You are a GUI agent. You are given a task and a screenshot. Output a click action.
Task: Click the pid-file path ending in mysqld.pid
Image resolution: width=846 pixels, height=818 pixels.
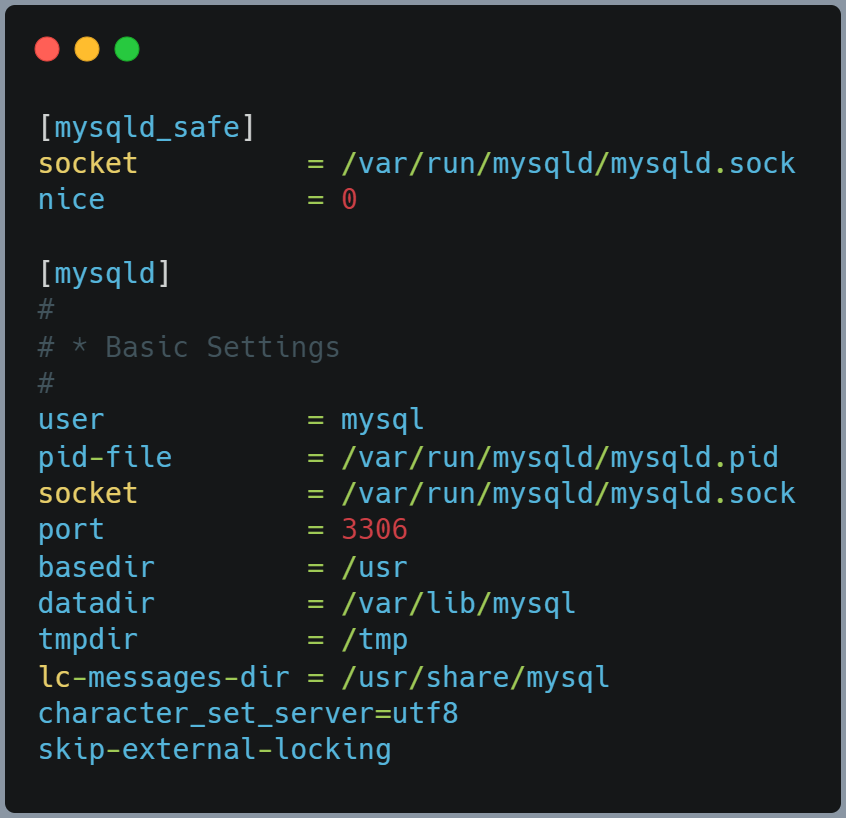click(x=559, y=458)
